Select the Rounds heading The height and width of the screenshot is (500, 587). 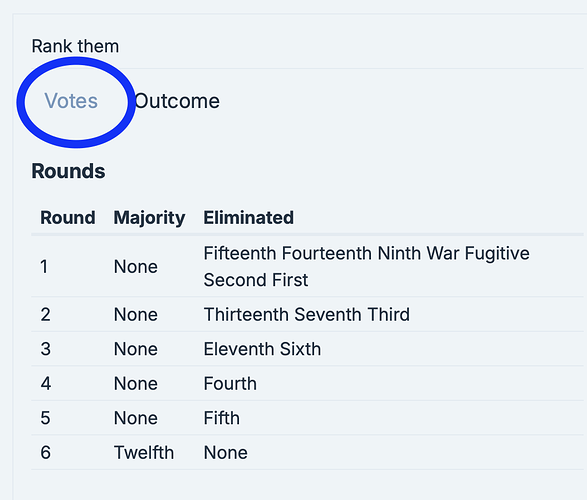(x=68, y=171)
